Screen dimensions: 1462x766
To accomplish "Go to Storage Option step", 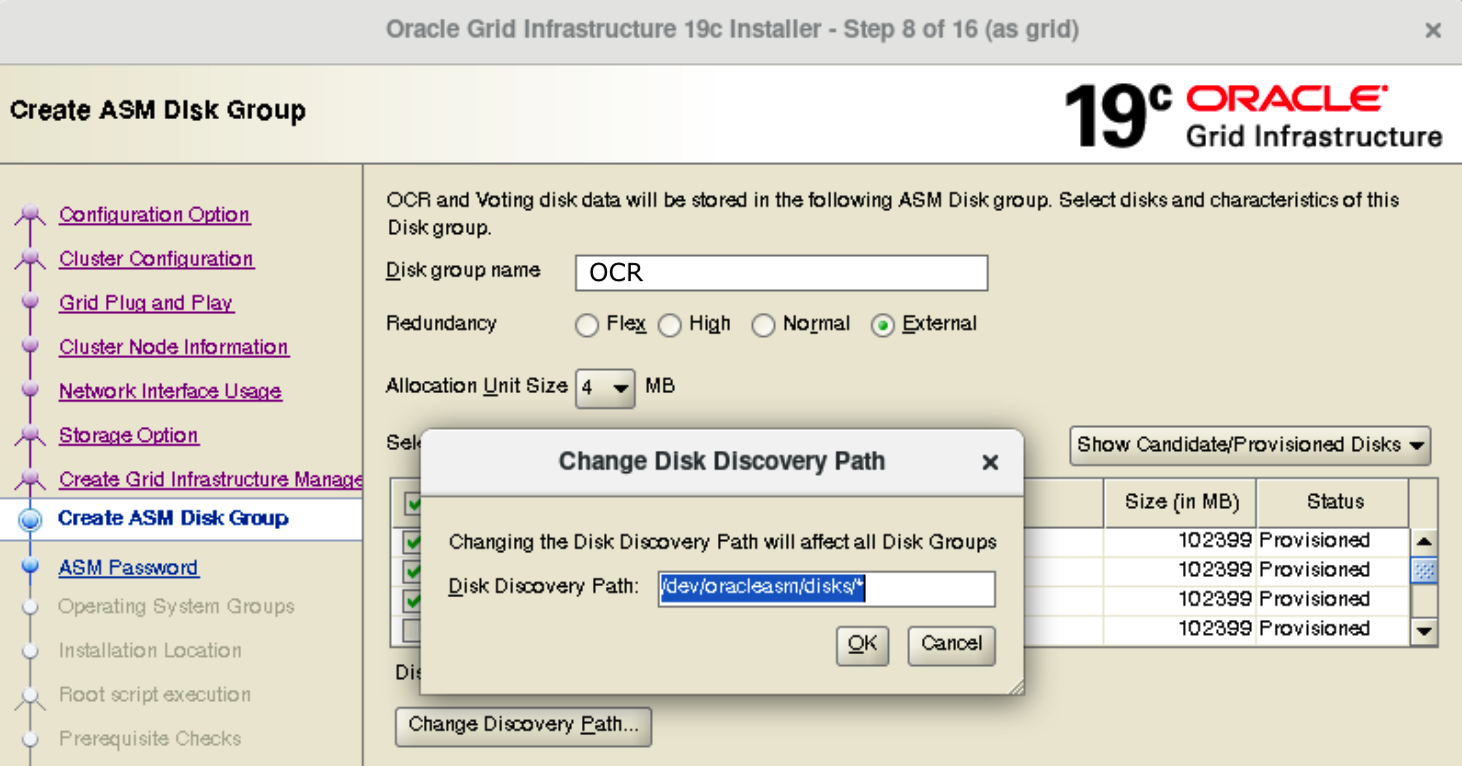I will point(129,435).
